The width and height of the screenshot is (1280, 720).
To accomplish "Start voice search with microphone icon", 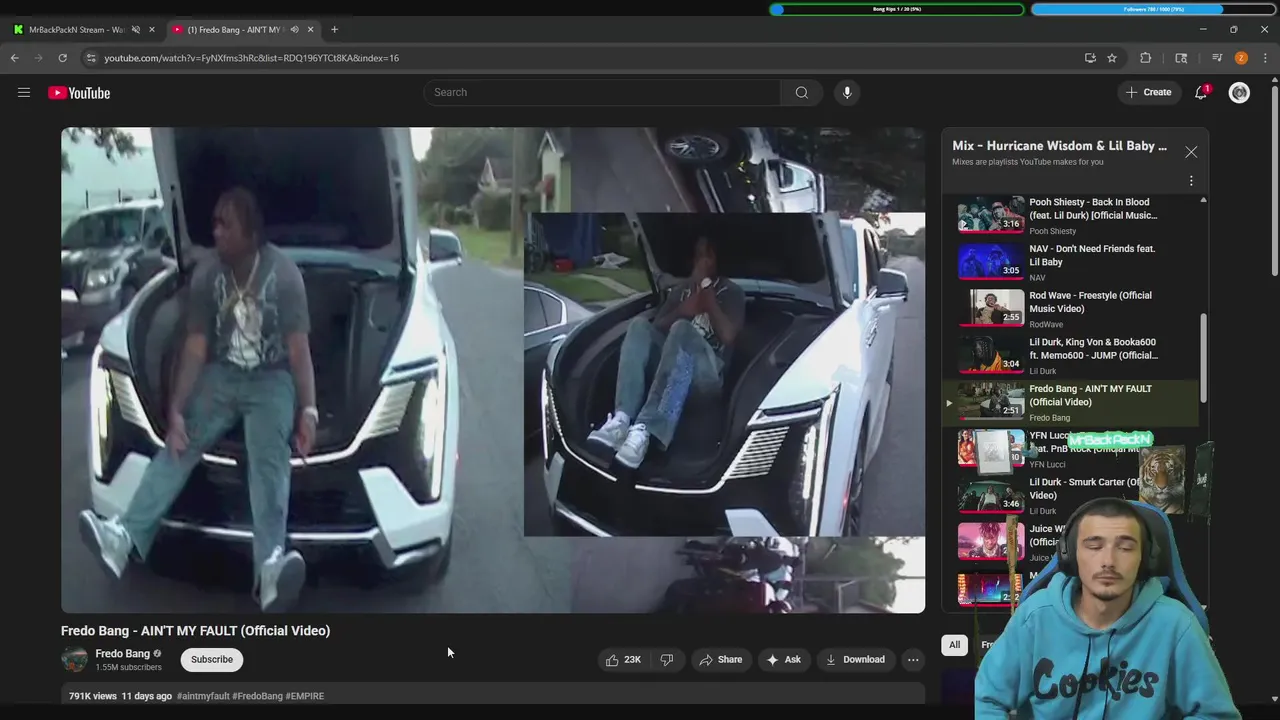I will pyautogui.click(x=847, y=92).
